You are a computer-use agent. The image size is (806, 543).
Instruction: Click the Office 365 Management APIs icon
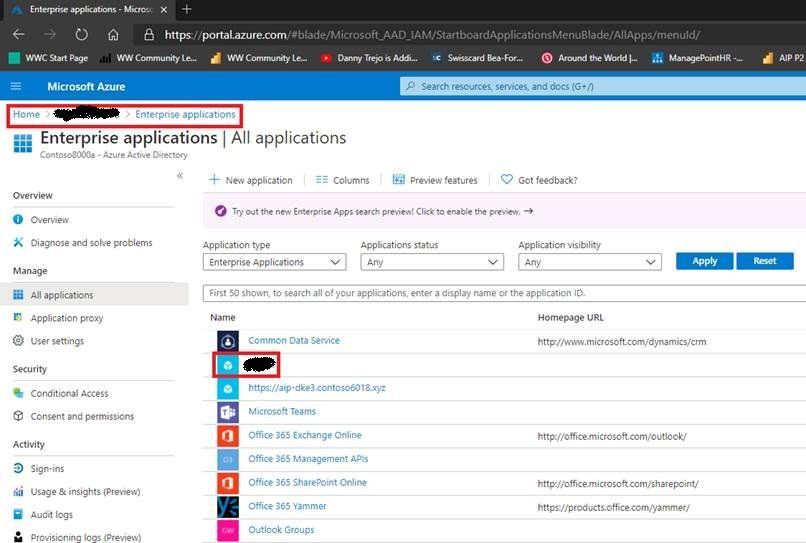pos(228,459)
